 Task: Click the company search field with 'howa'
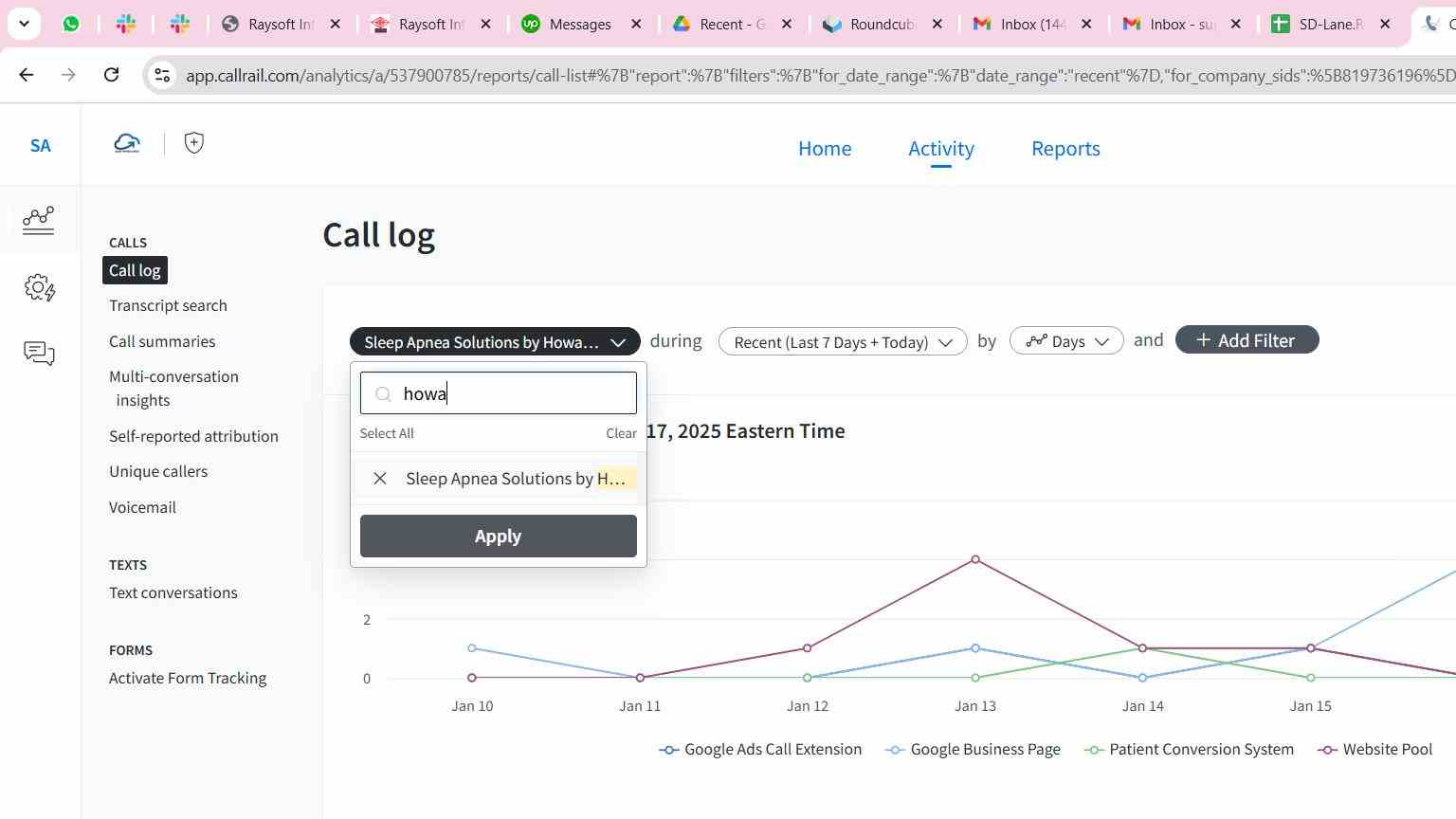click(x=499, y=393)
